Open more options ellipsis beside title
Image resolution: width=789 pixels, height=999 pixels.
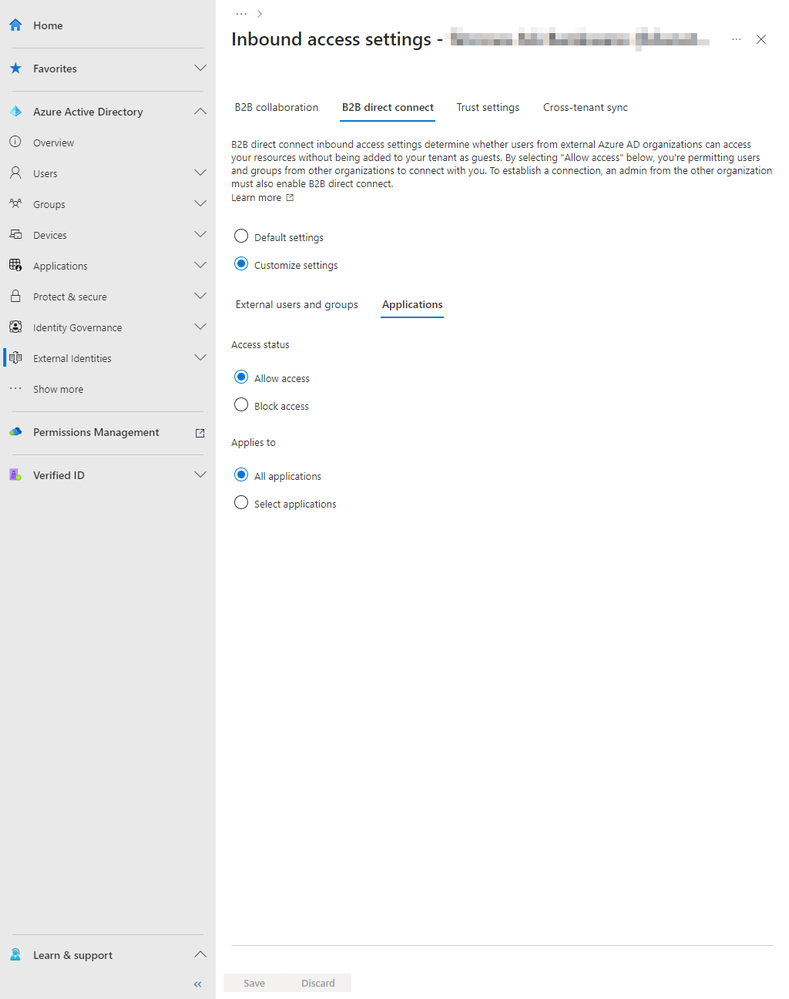click(x=736, y=40)
